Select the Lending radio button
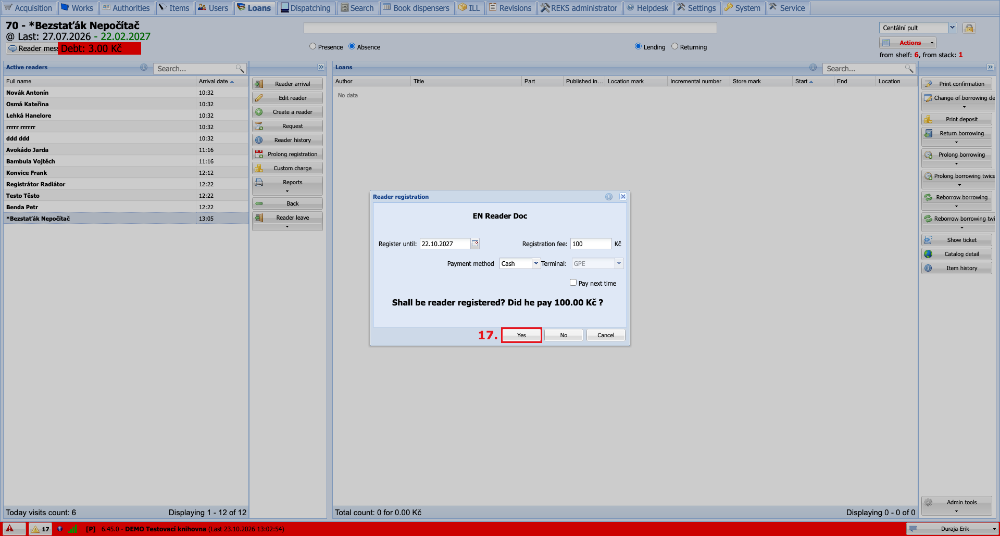The image size is (1000, 536). (x=638, y=47)
